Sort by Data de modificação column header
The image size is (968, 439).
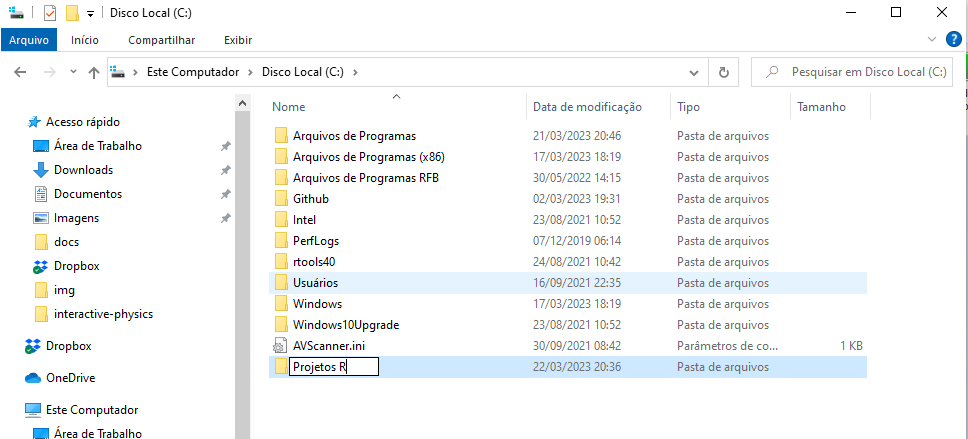587,107
